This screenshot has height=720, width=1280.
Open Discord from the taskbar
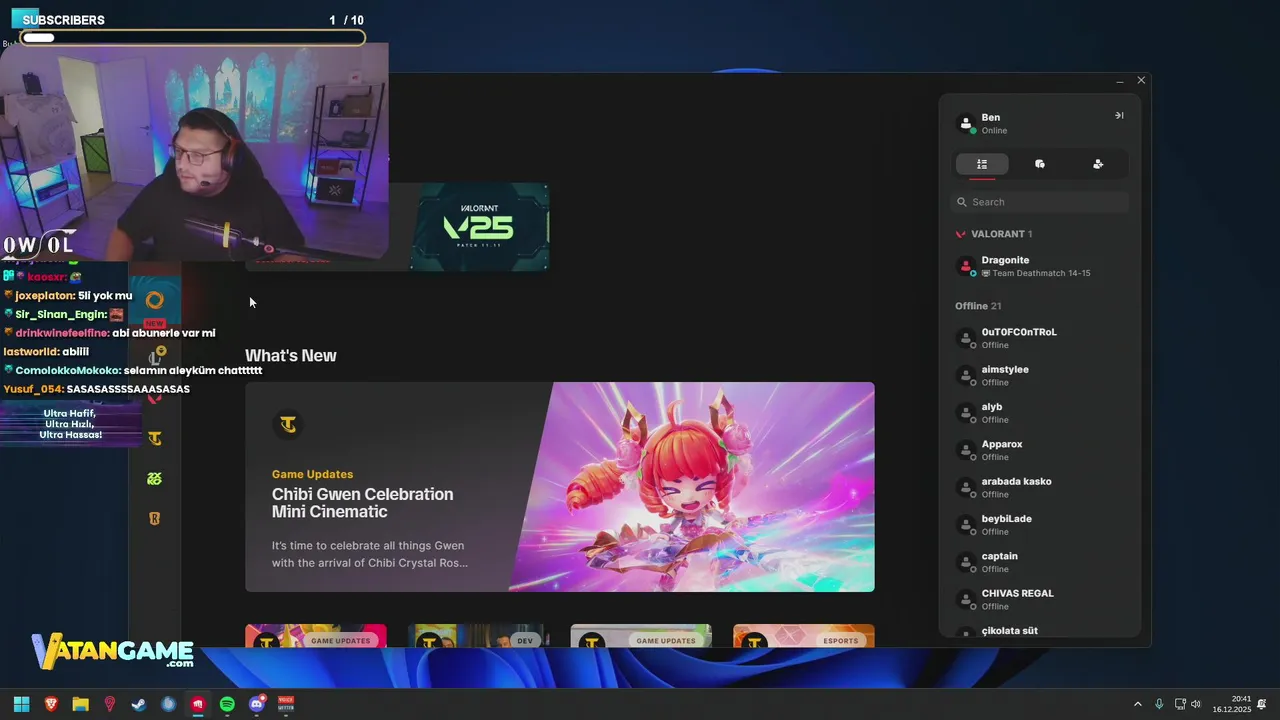click(x=257, y=704)
